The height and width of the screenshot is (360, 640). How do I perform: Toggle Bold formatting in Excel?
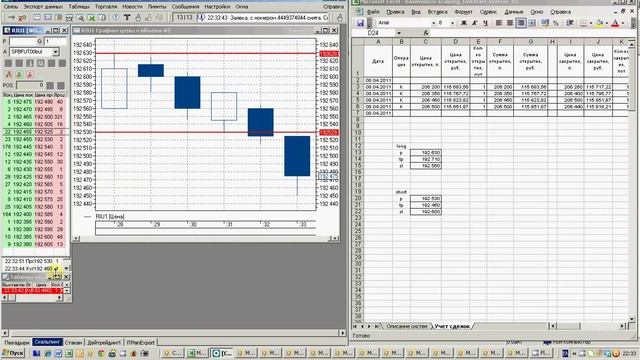click(x=464, y=23)
